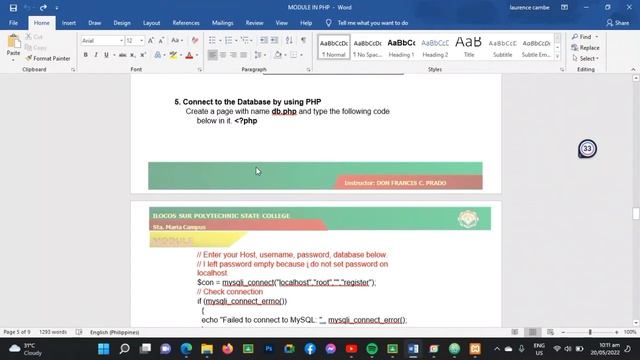Click the vertical scrollbar thumb
Image resolution: width=640 pixels, height=360 pixels.
coord(636,213)
